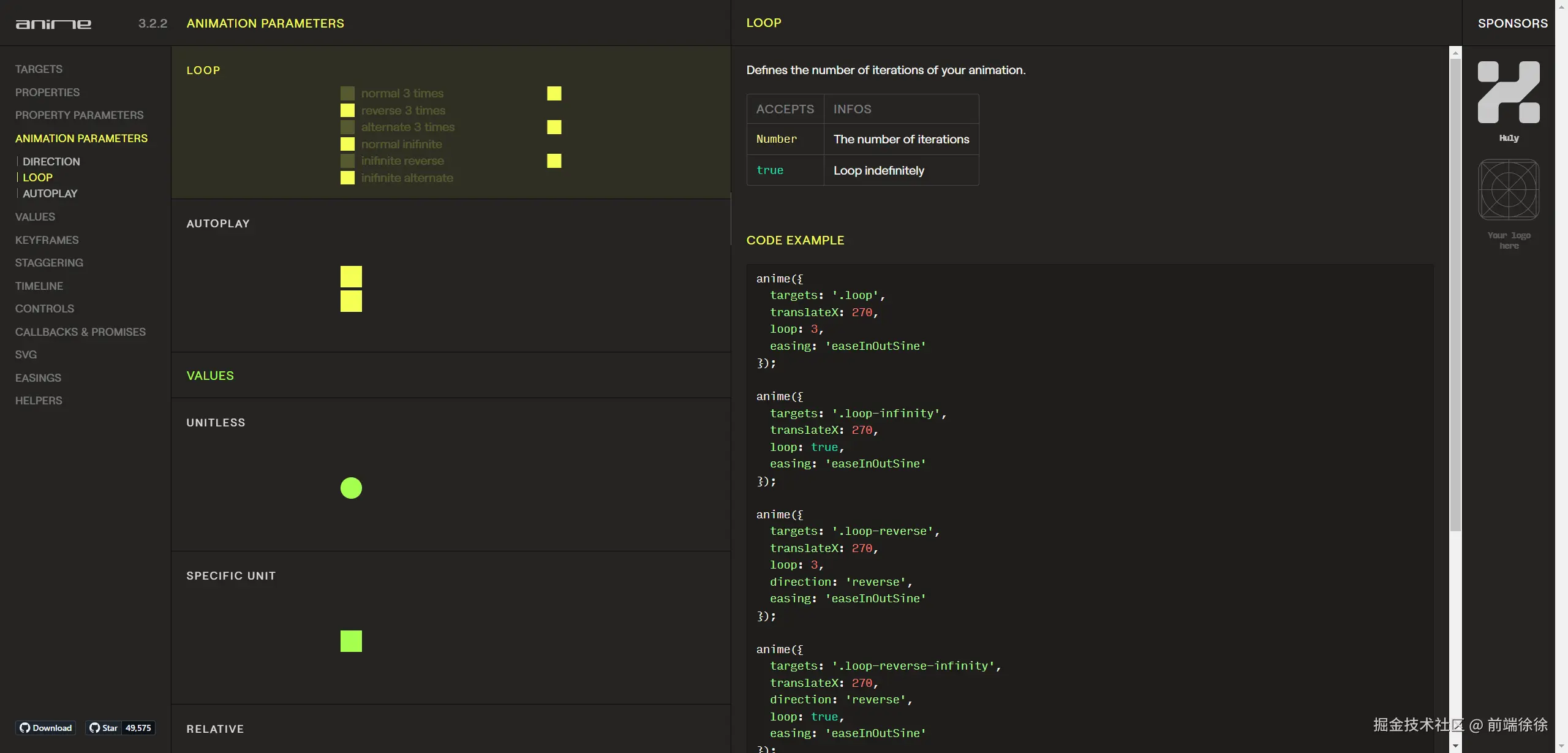Click the green circle in Unitless demo
The image size is (1568, 753).
click(x=351, y=488)
